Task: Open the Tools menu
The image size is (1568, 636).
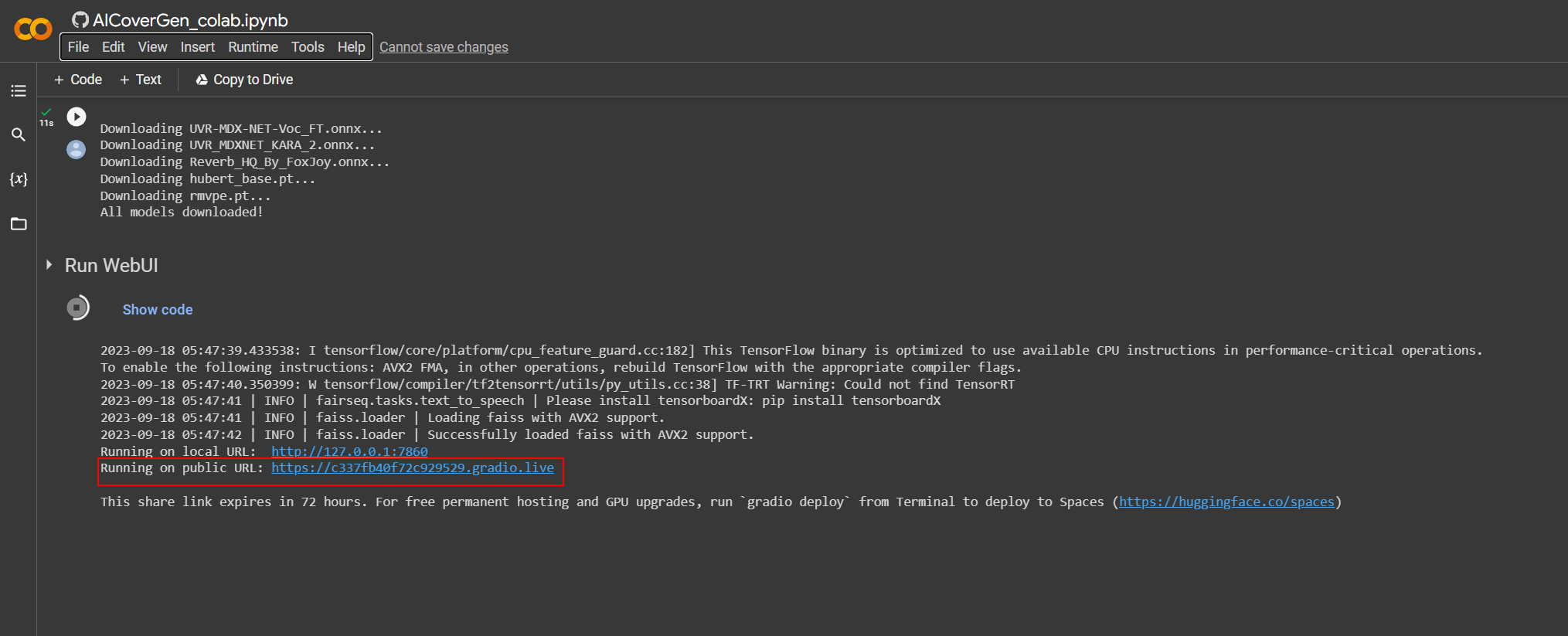Action: 308,47
